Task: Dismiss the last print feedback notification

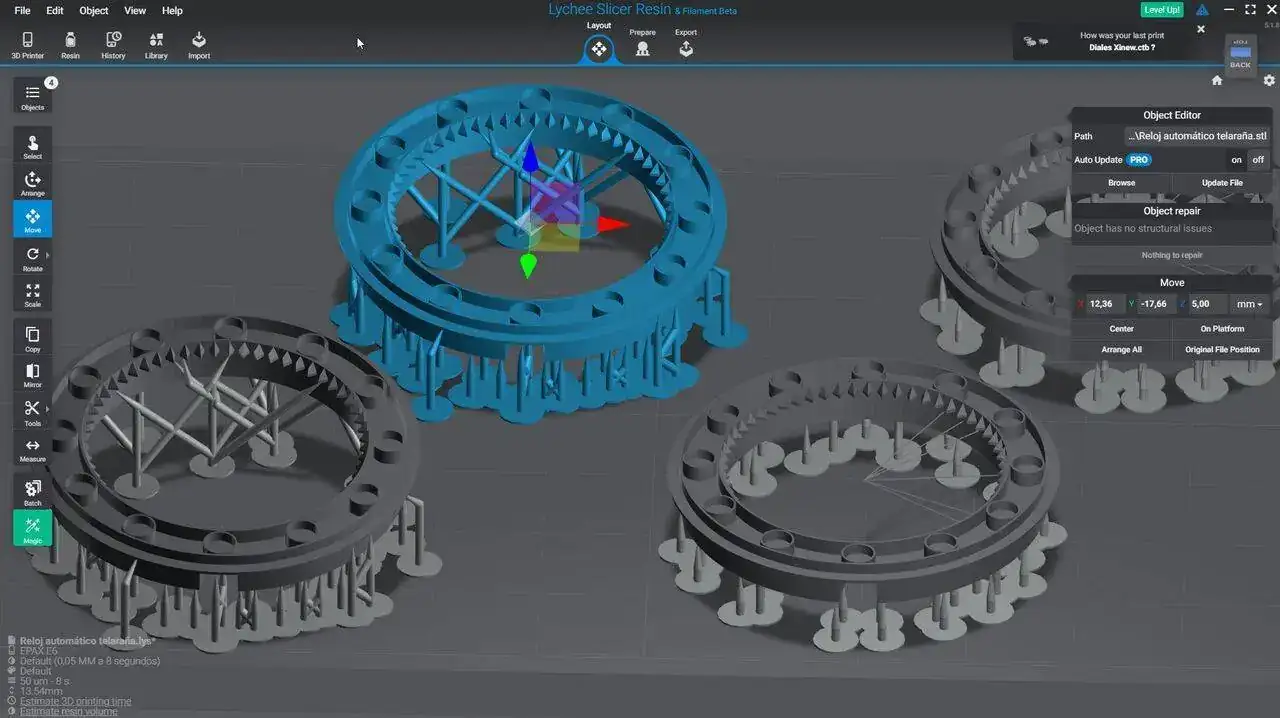Action: 1201,29
